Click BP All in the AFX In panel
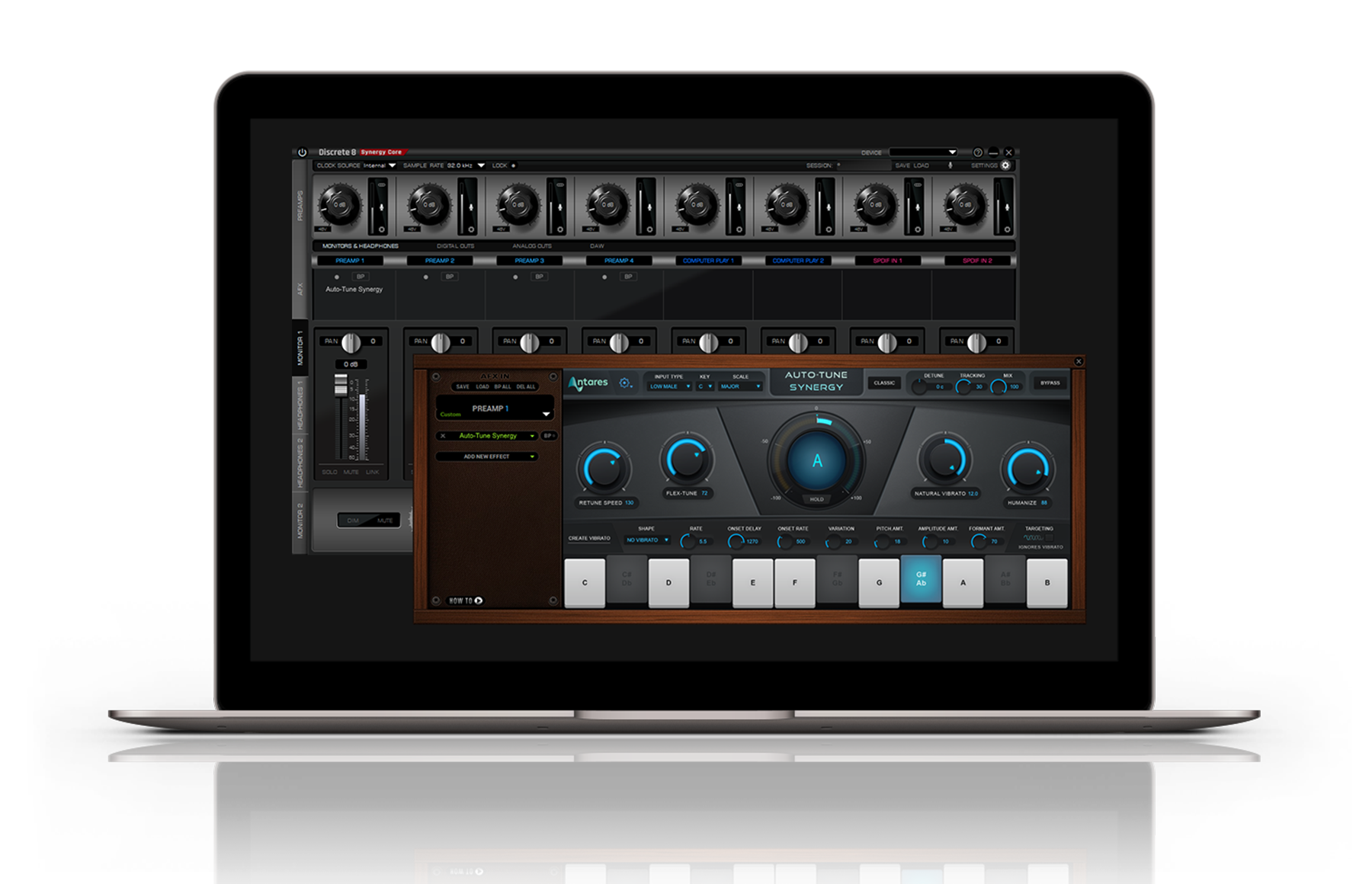Screen dimensions: 1372x884 pyautogui.click(x=502, y=386)
